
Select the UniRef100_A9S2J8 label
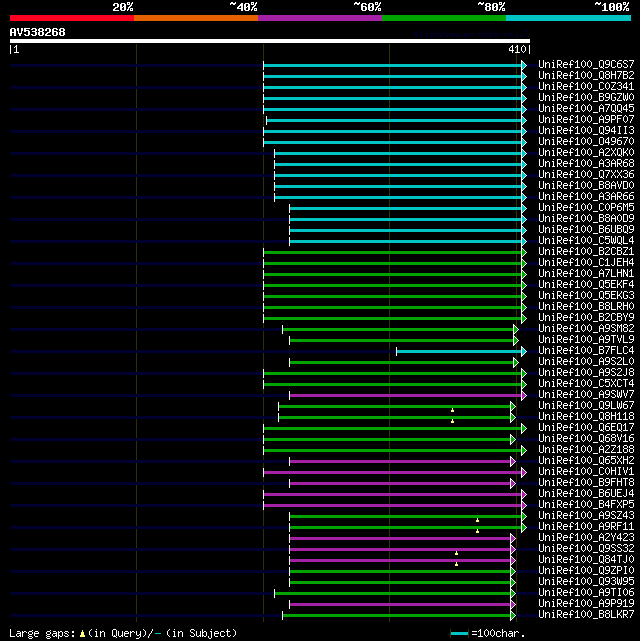point(586,373)
